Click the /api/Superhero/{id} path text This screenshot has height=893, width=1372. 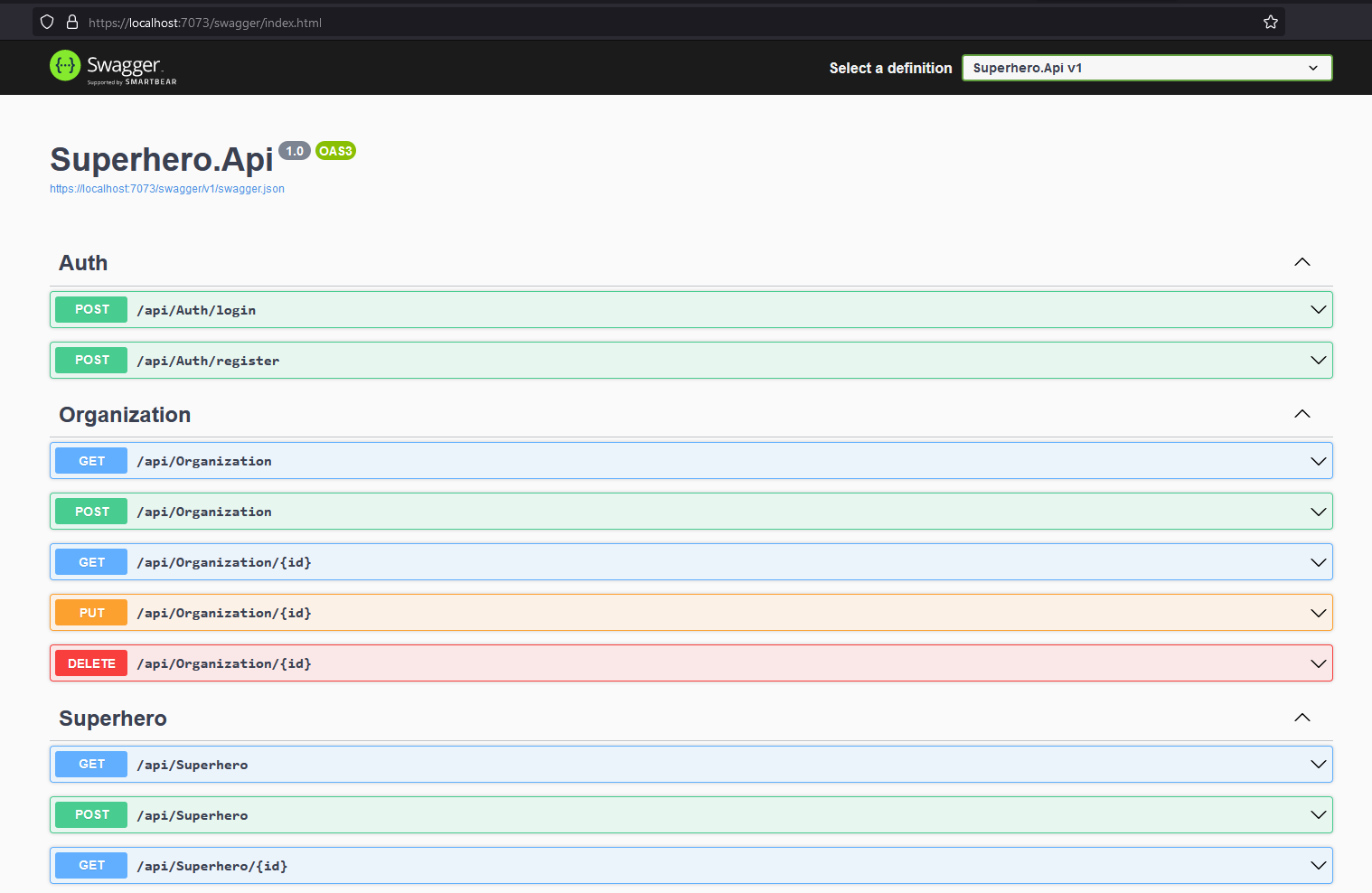212,866
